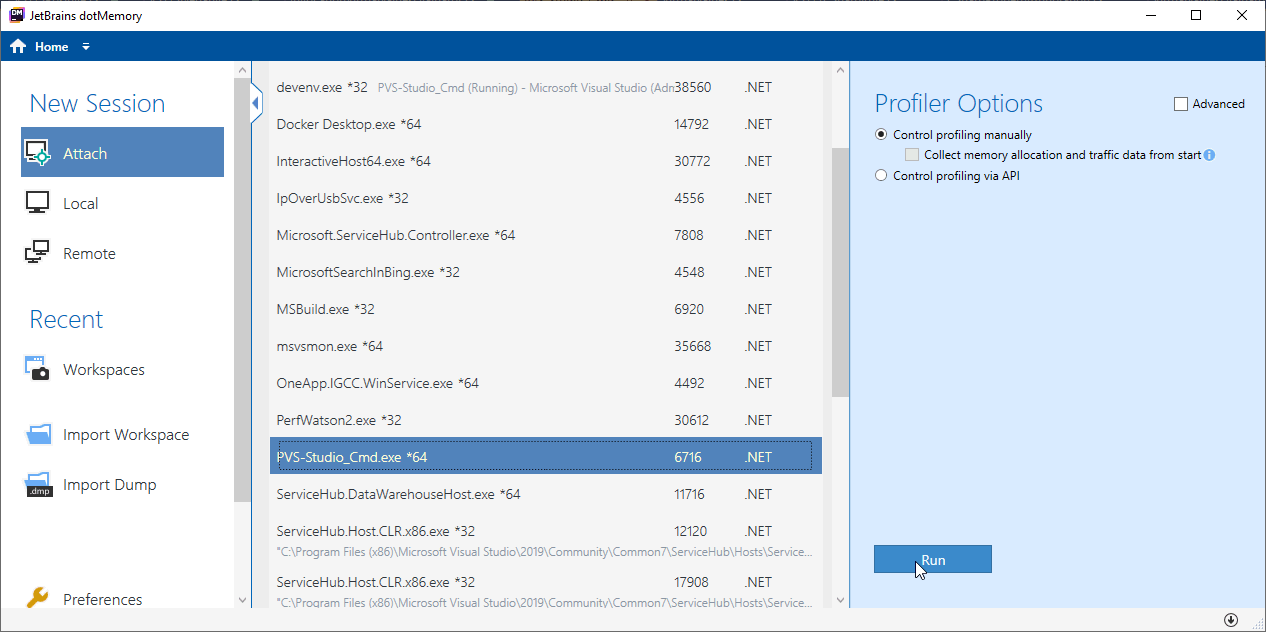This screenshot has width=1266, height=632.
Task: Select Control profiling manually radio button
Action: tap(881, 135)
